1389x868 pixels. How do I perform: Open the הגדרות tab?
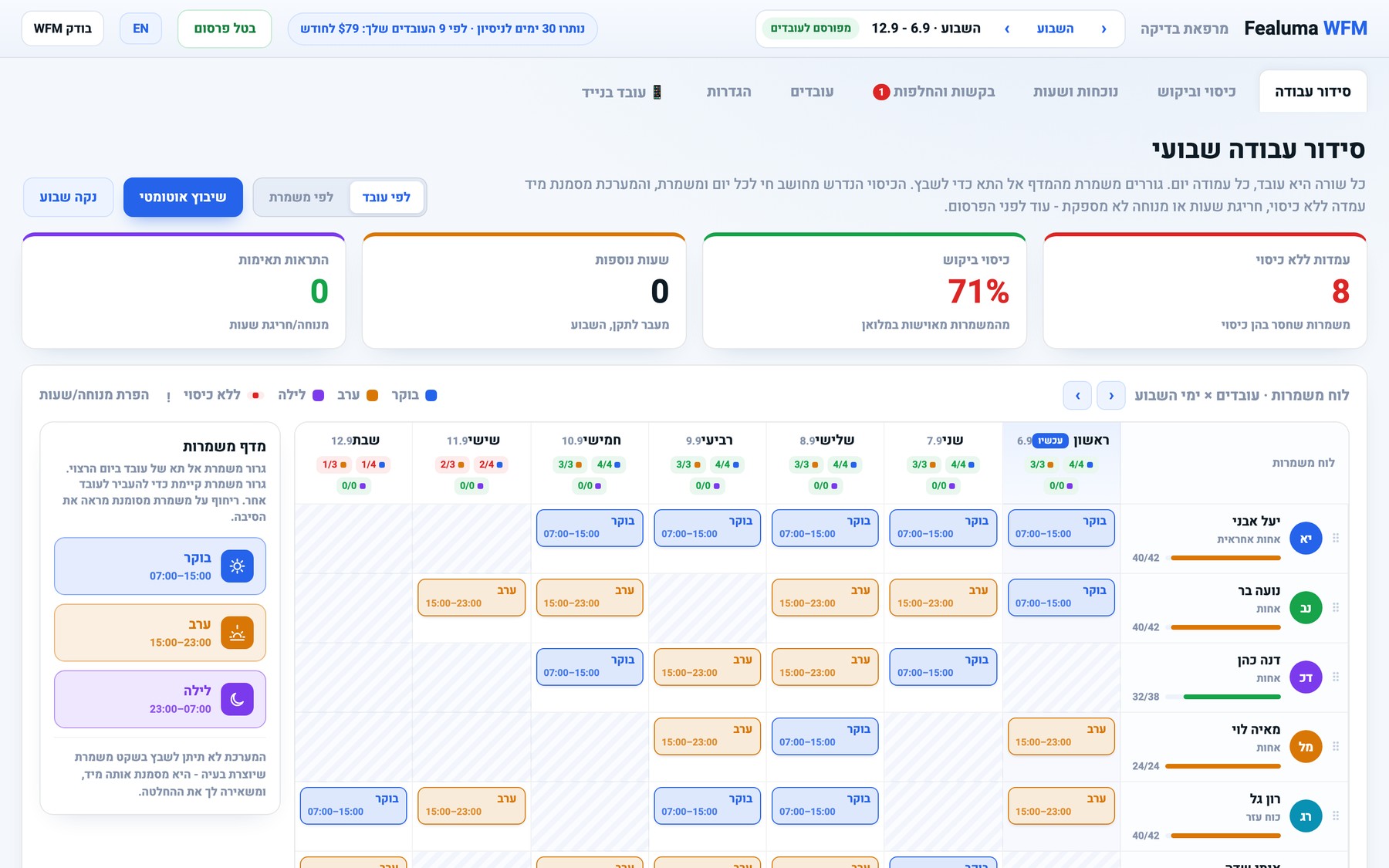[728, 92]
